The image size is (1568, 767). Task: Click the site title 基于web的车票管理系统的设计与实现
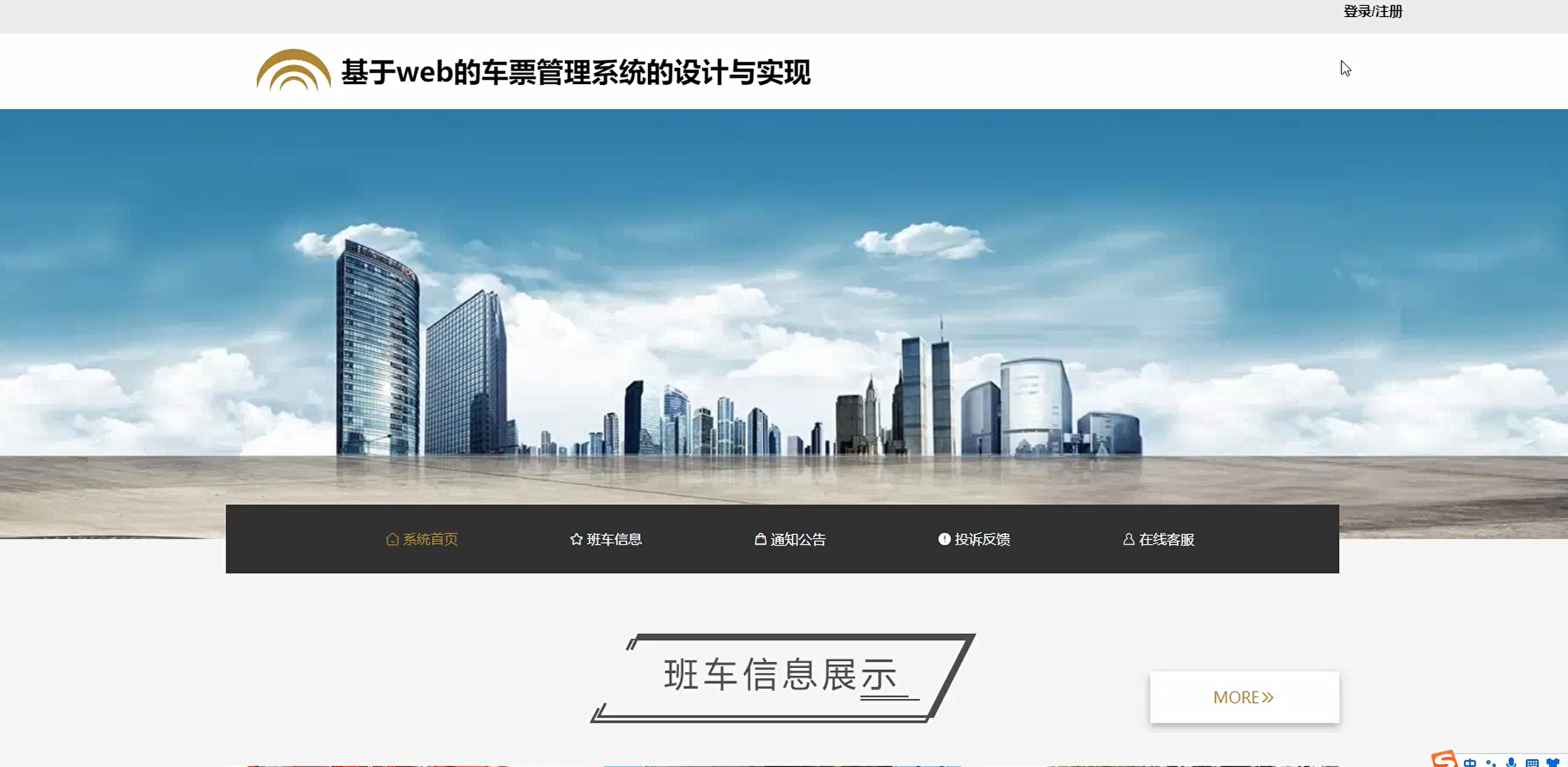pos(576,72)
